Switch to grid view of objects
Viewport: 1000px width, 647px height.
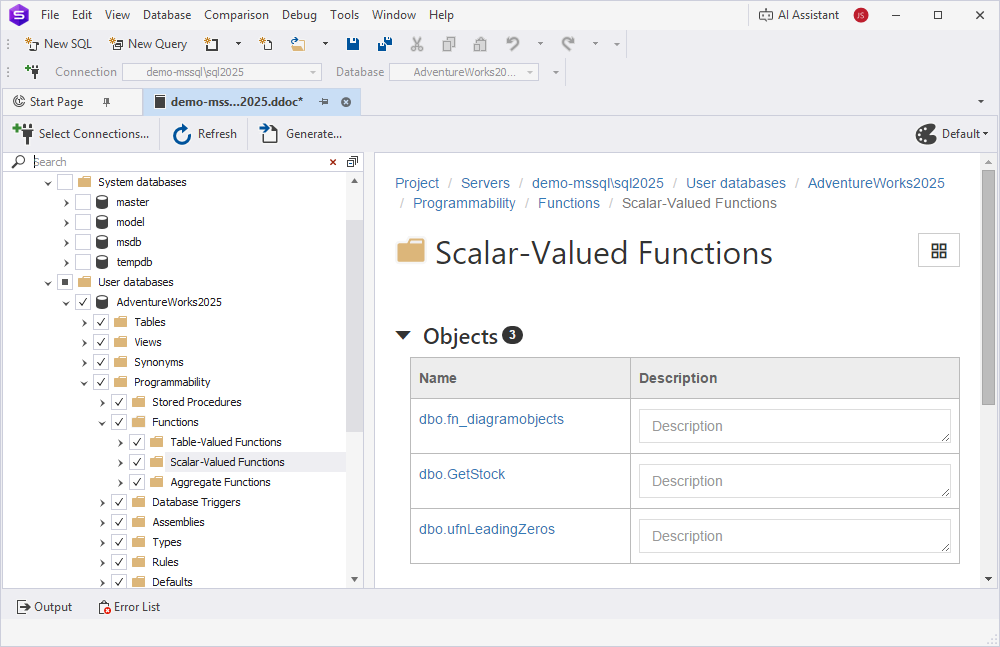[939, 251]
